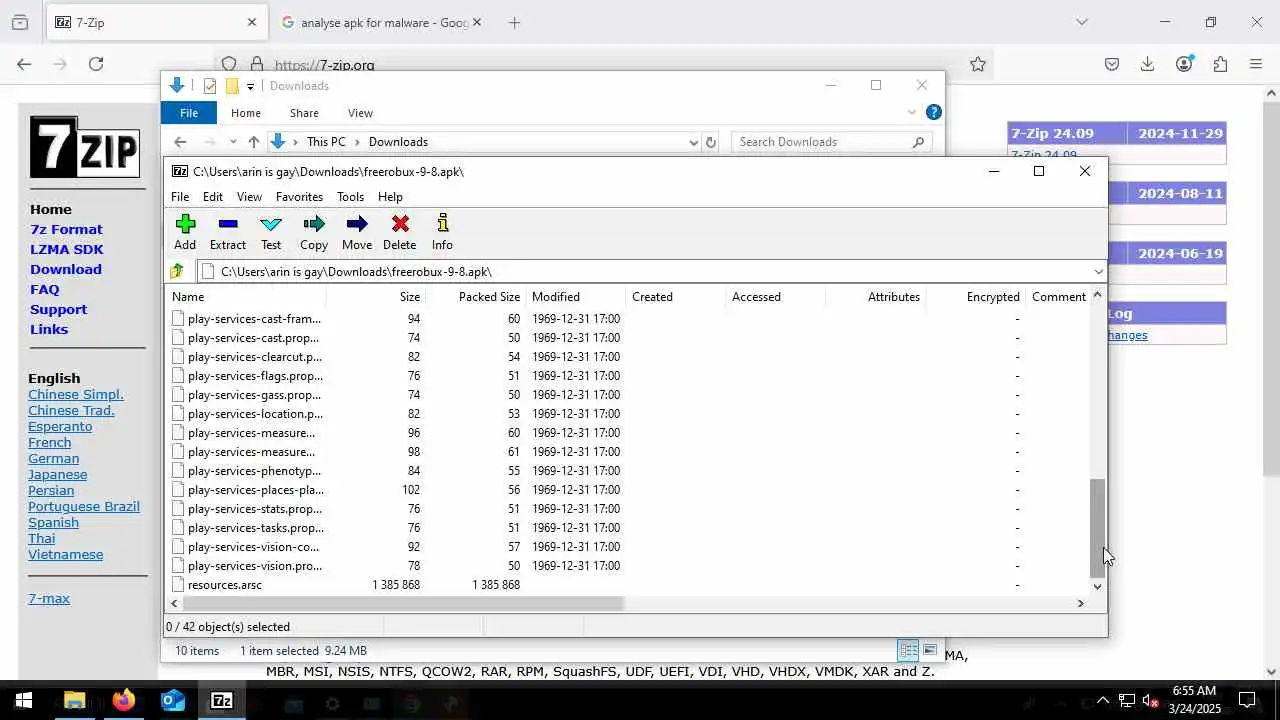Open Favorites menu in 7-Zip
The width and height of the screenshot is (1280, 720).
299,197
